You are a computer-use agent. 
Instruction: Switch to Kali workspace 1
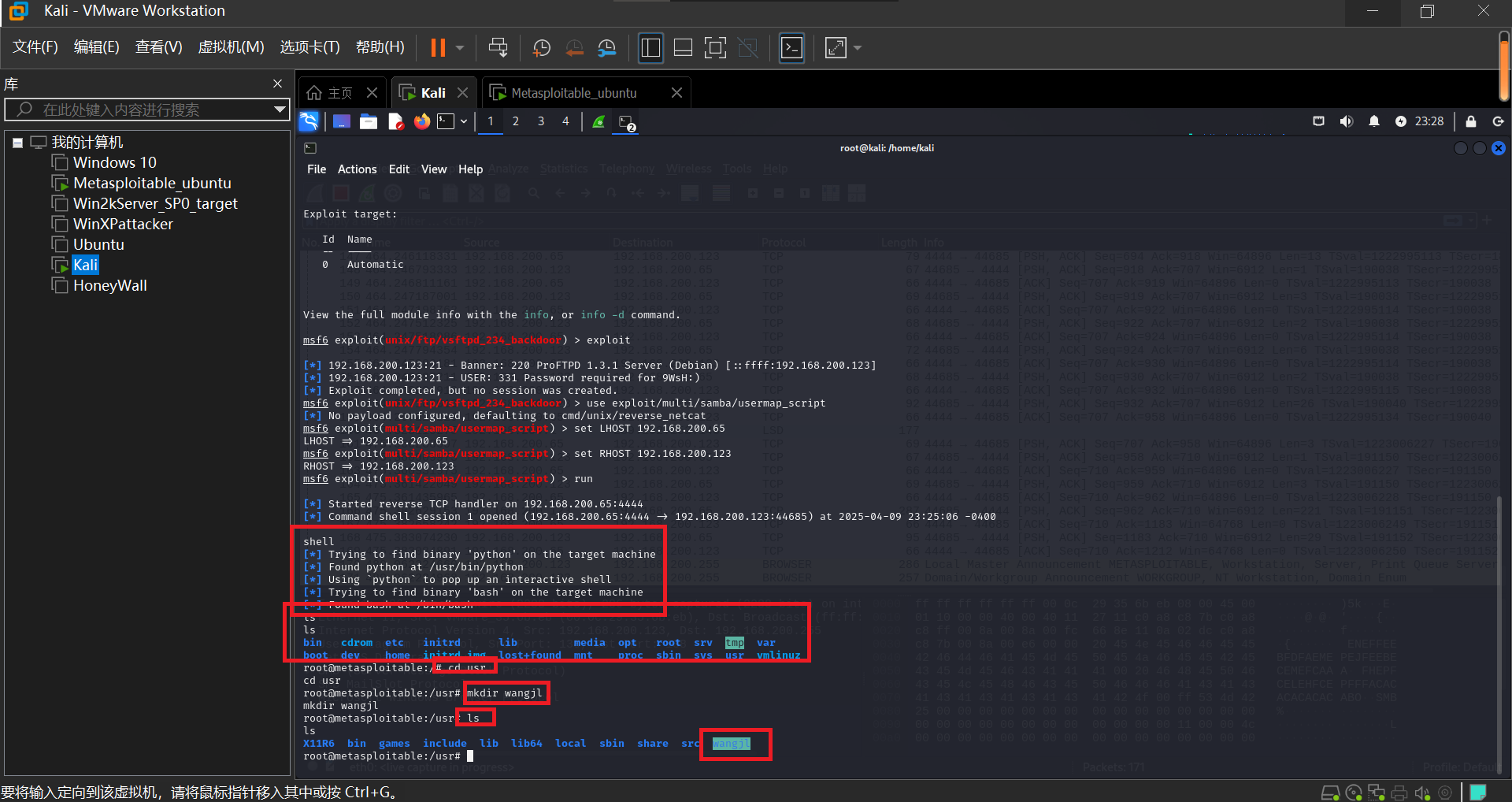(x=491, y=121)
